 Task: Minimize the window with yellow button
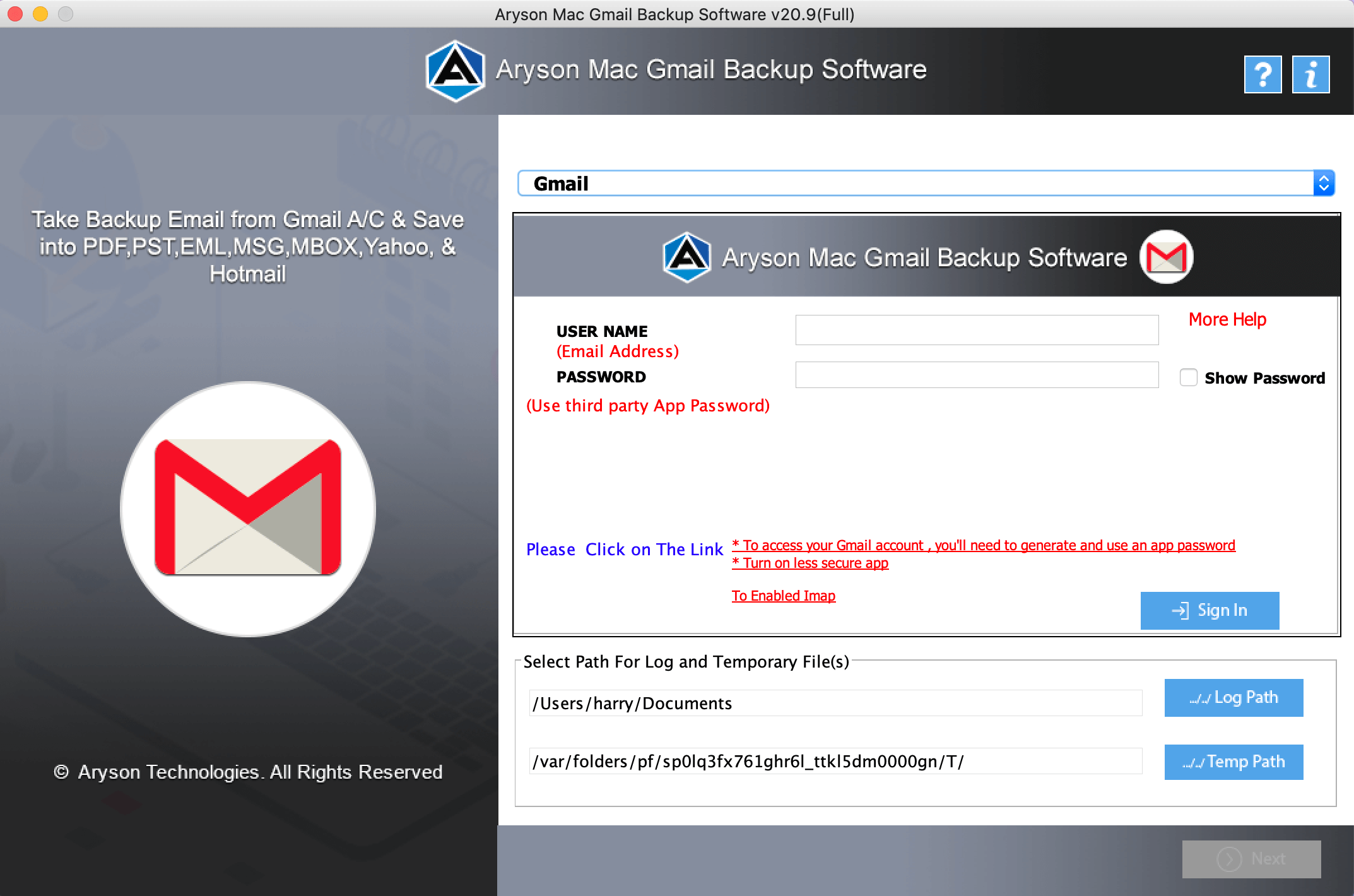(40, 14)
